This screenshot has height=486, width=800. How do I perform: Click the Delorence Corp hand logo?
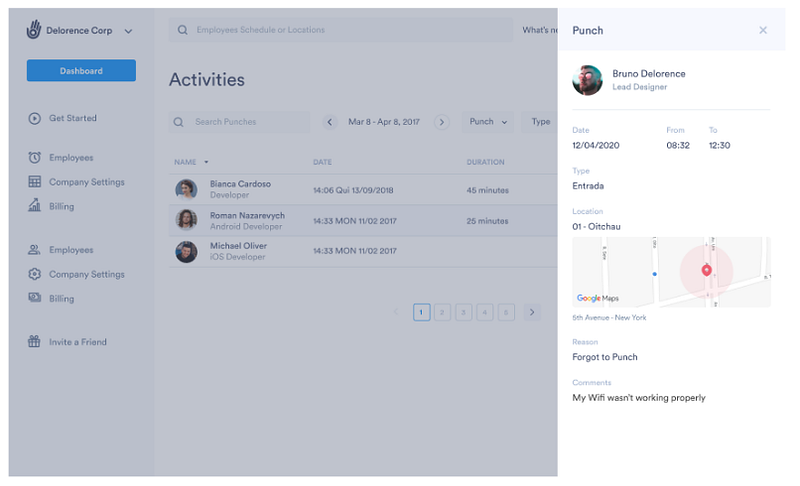coord(34,30)
